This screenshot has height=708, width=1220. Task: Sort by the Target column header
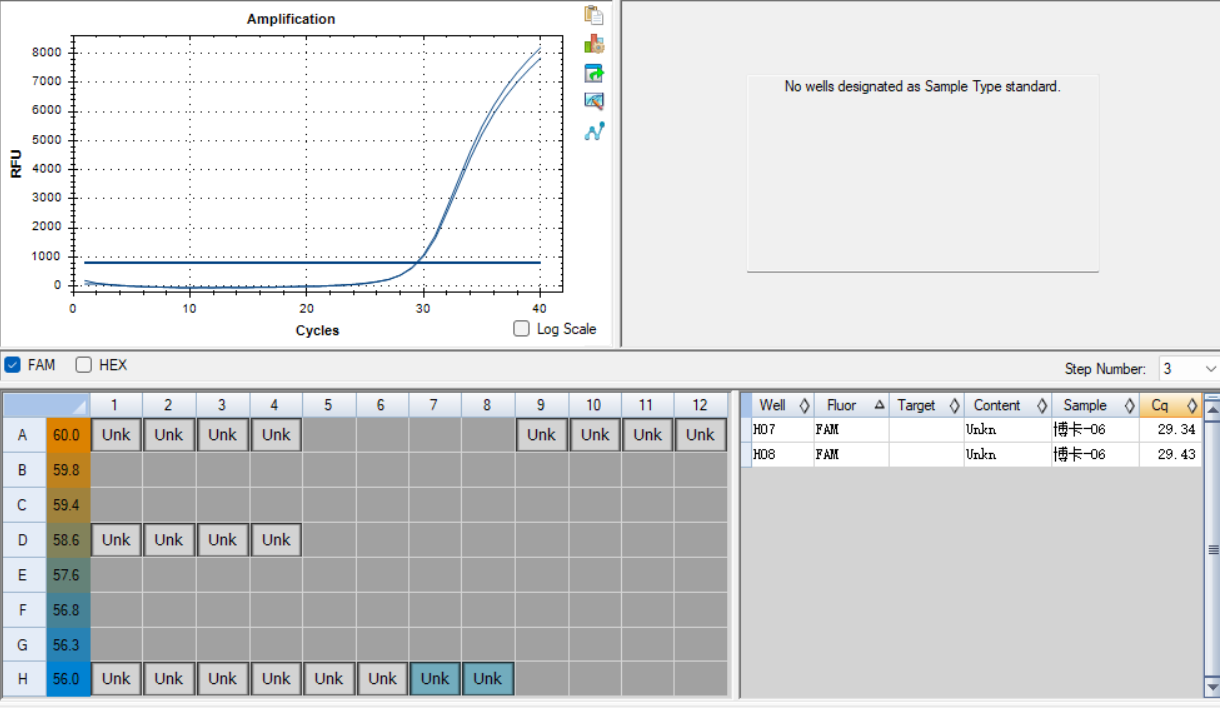point(927,405)
